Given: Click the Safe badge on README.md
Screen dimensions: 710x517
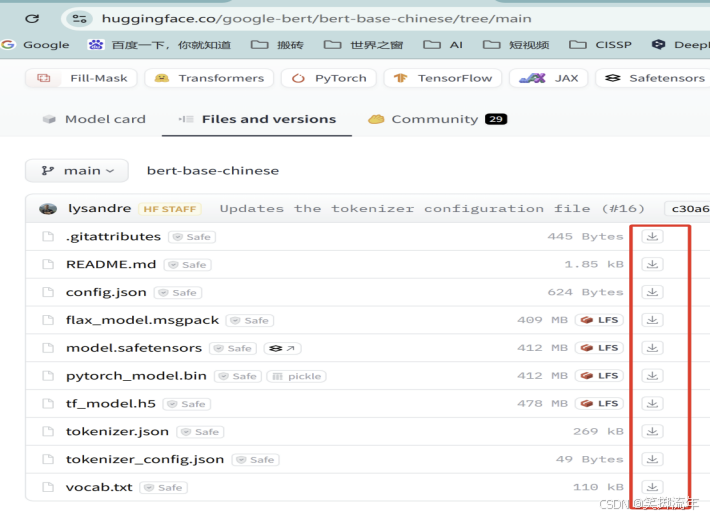Looking at the screenshot, I should [x=187, y=265].
